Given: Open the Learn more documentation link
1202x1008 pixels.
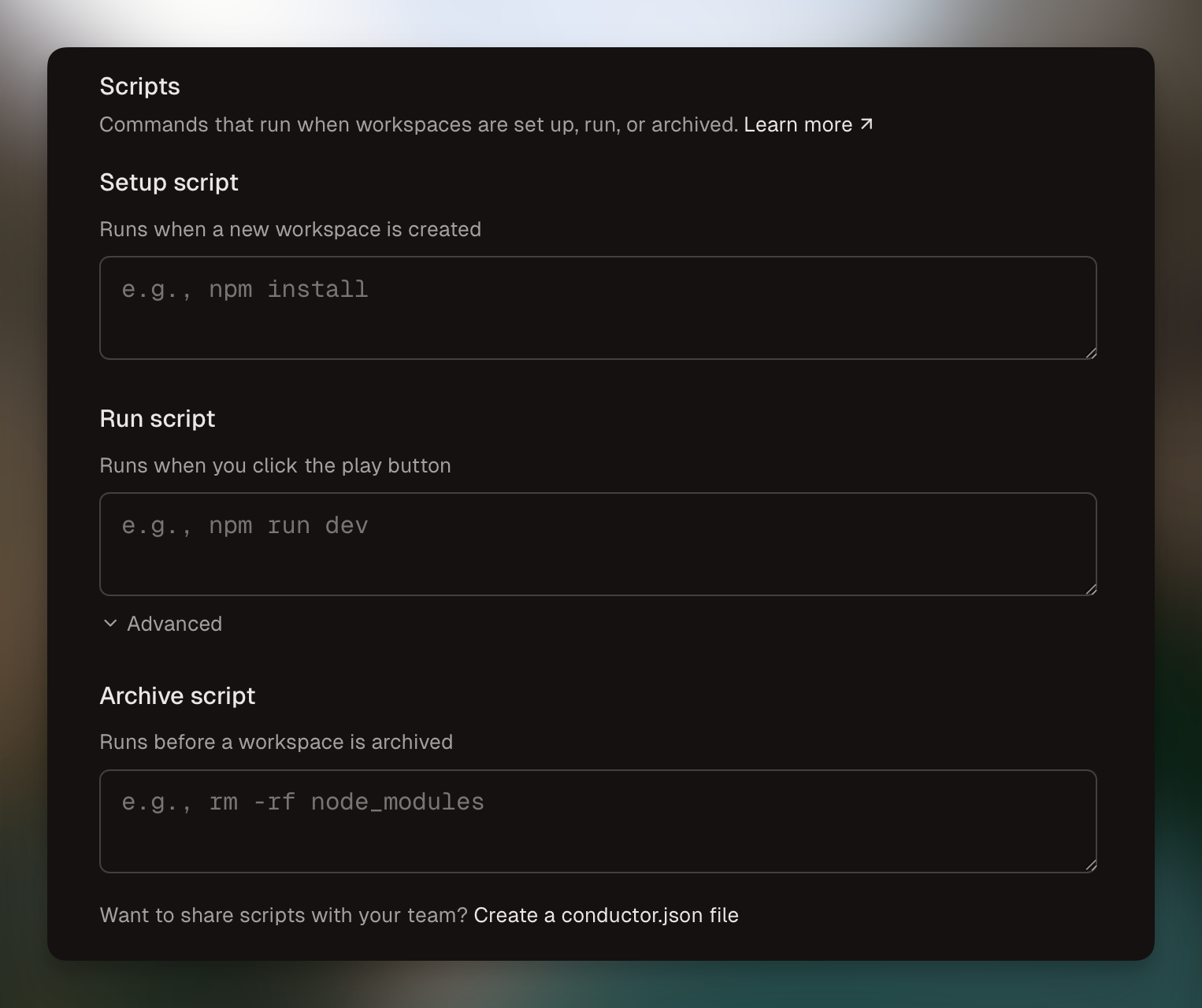Looking at the screenshot, I should 799,124.
